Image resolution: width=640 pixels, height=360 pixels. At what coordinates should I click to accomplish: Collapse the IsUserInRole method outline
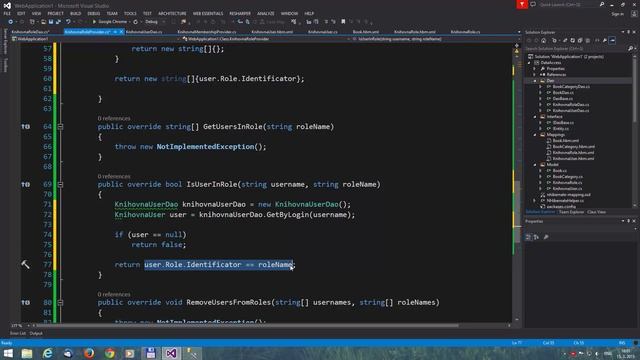tap(60, 184)
